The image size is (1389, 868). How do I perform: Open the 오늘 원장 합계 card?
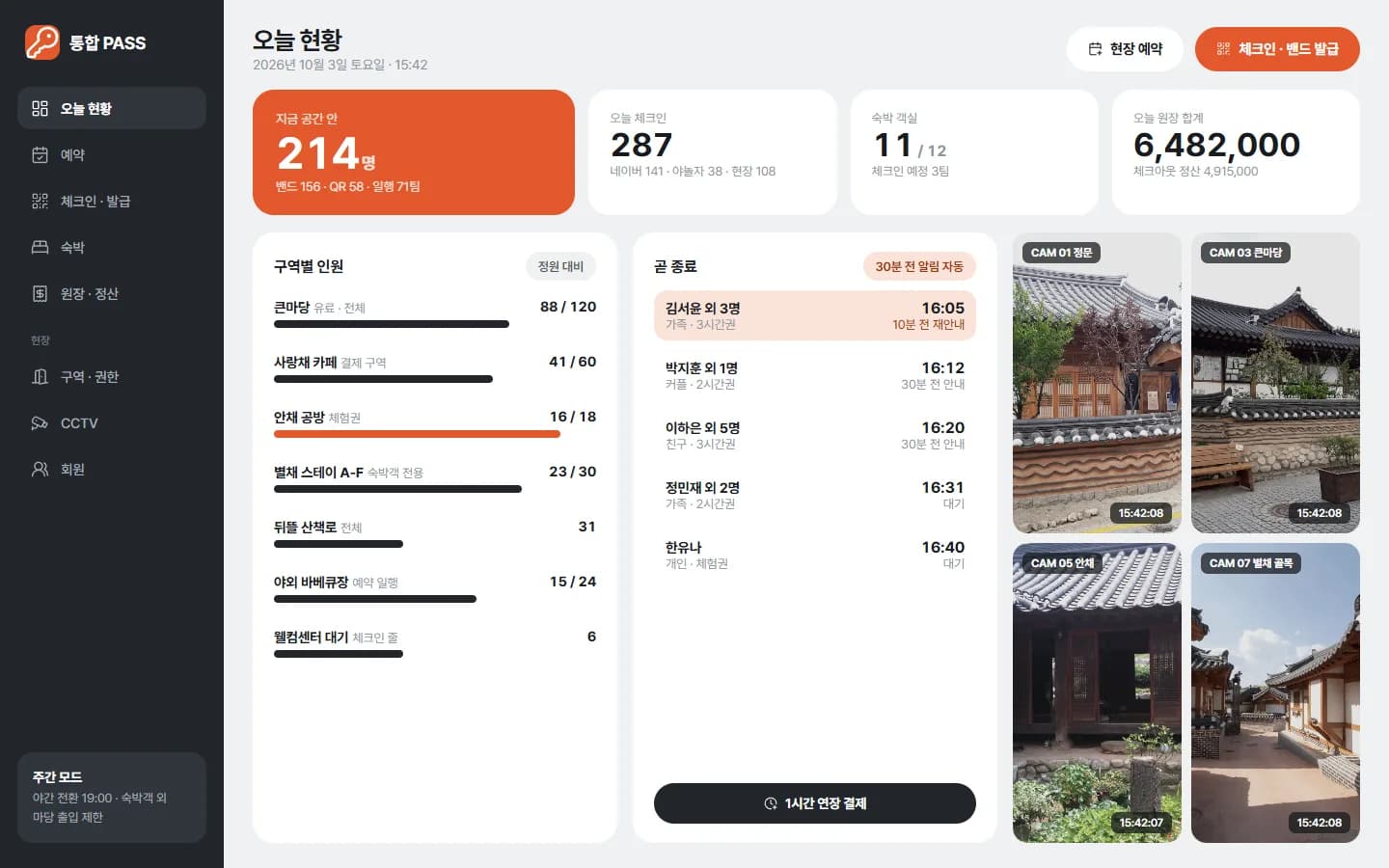(1236, 152)
